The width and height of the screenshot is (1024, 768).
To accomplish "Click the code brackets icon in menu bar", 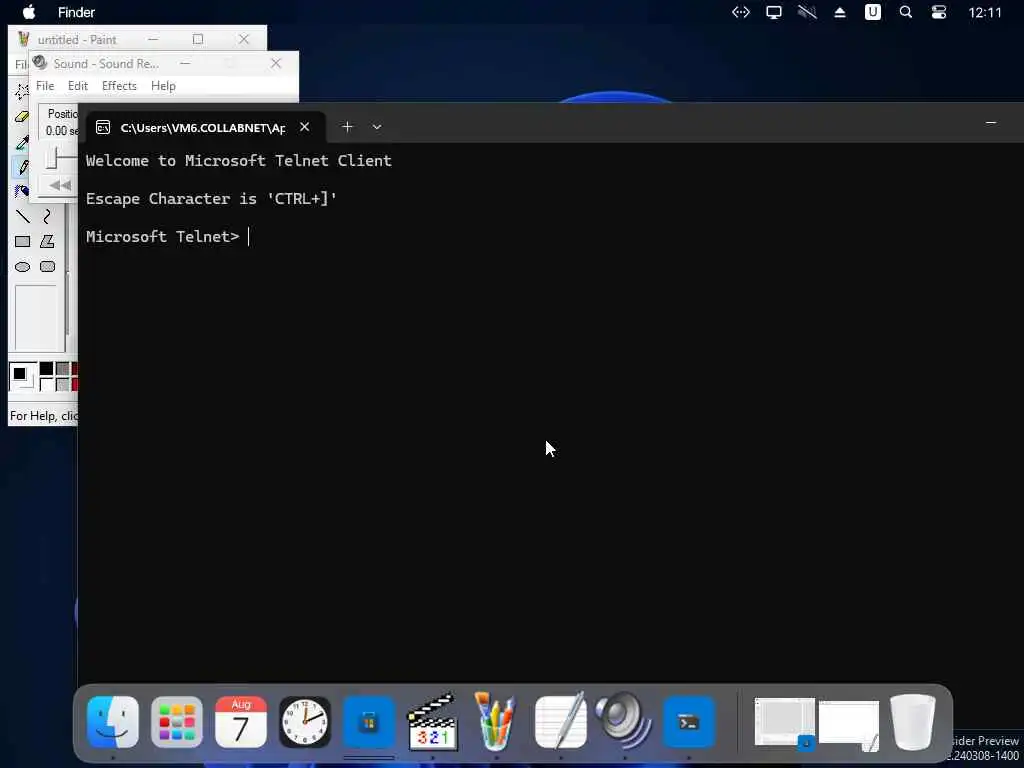I will point(741,12).
